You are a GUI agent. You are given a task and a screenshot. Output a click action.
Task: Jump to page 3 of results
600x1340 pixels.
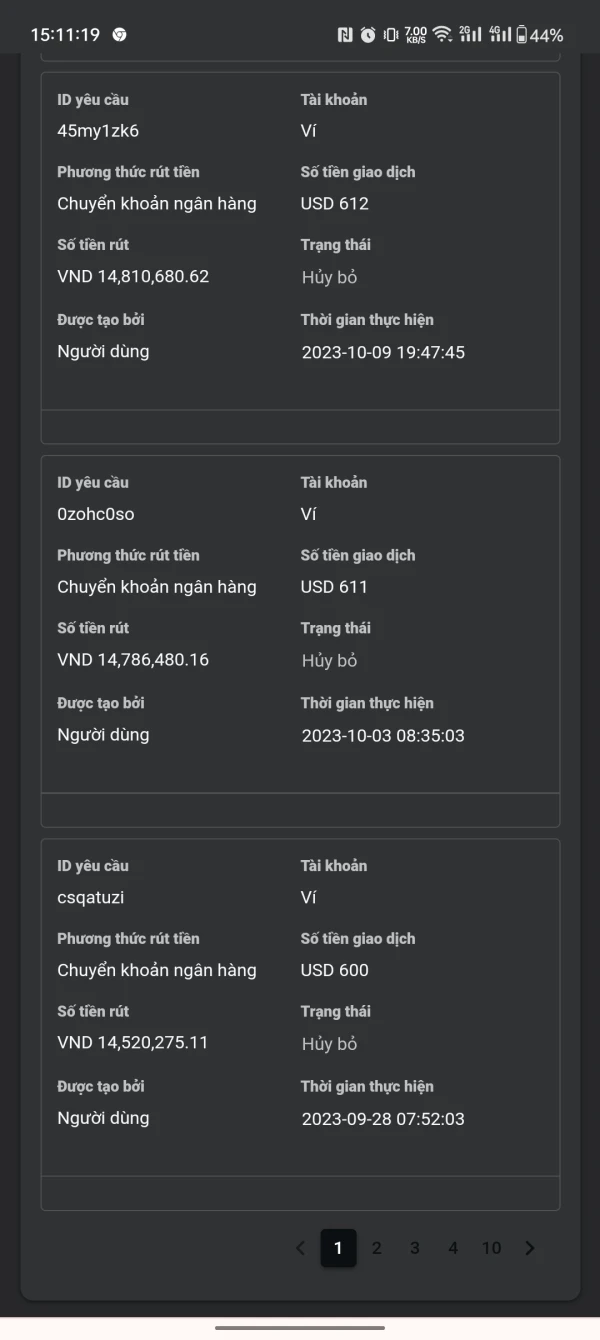415,1248
